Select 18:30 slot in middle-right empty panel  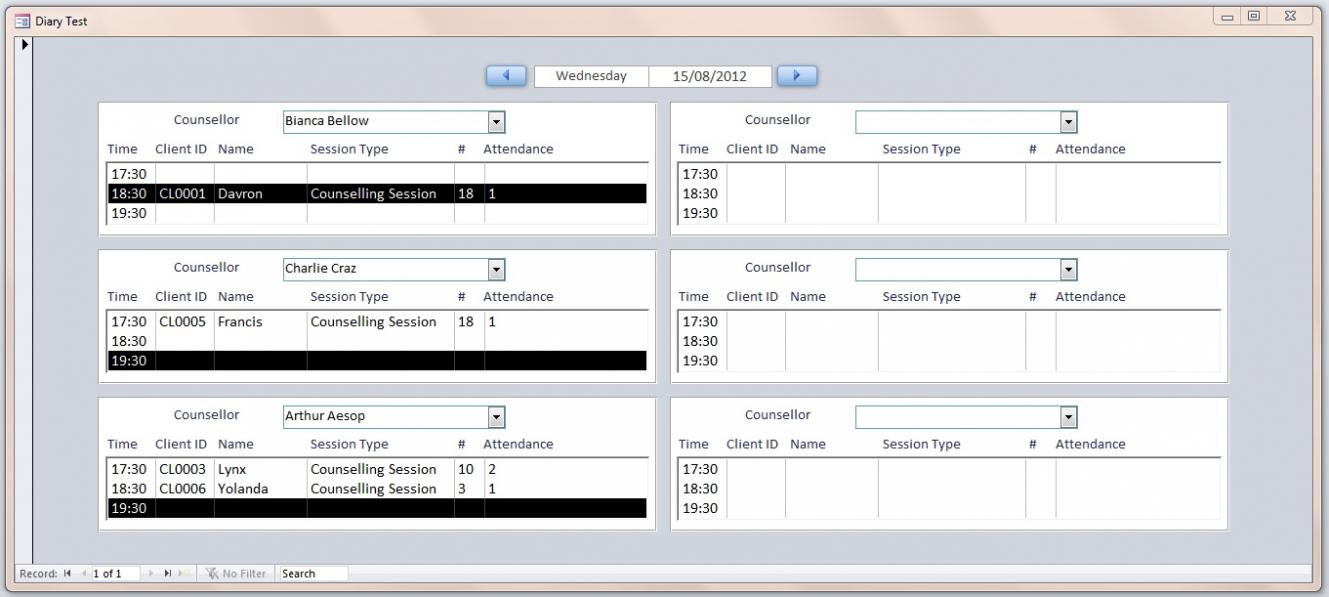point(949,341)
